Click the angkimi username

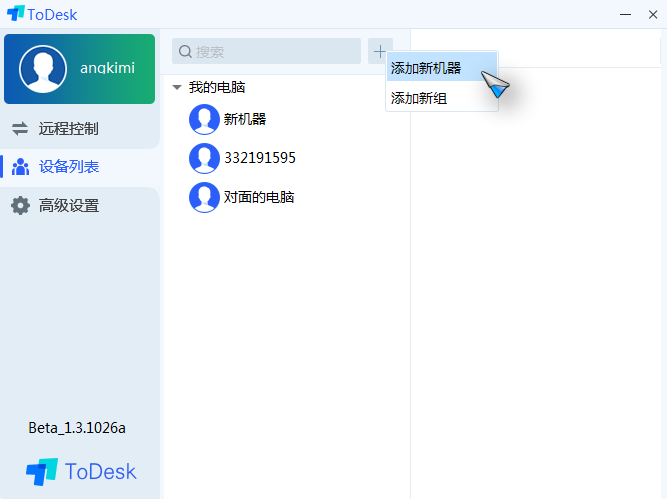coord(107,68)
